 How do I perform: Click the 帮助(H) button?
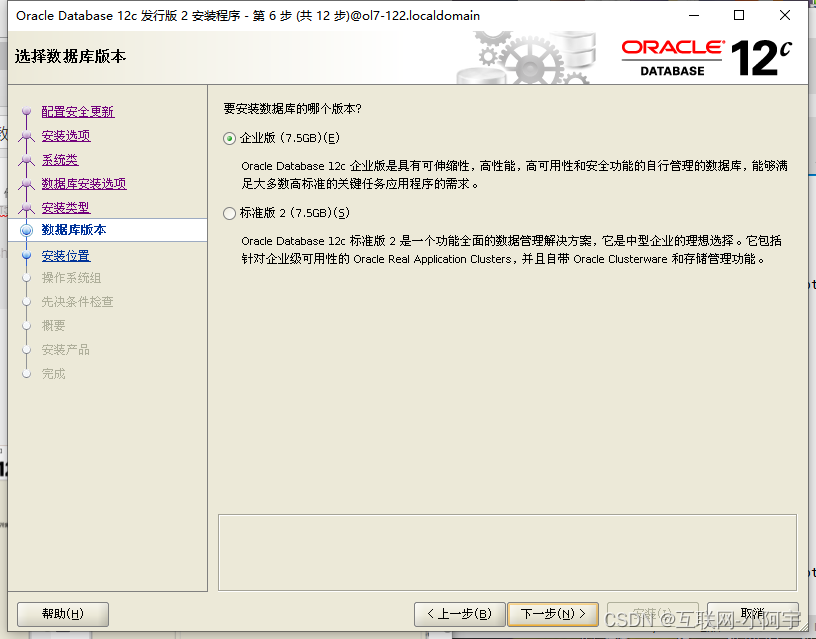[x=63, y=614]
